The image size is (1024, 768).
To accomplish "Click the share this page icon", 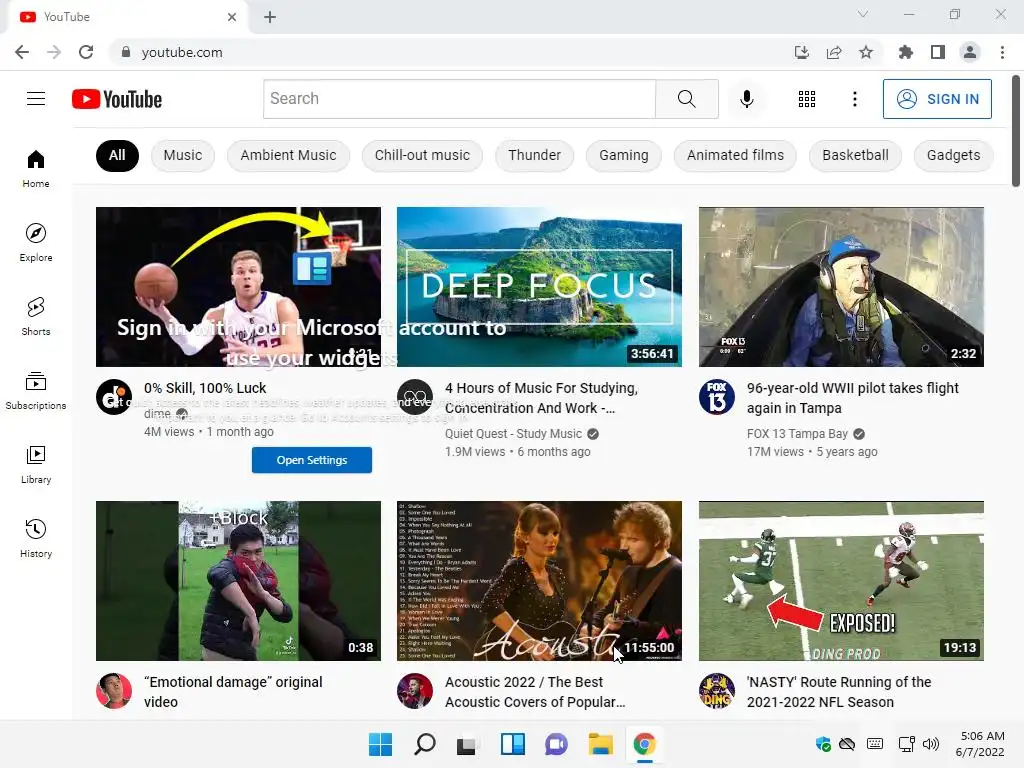I will (834, 52).
